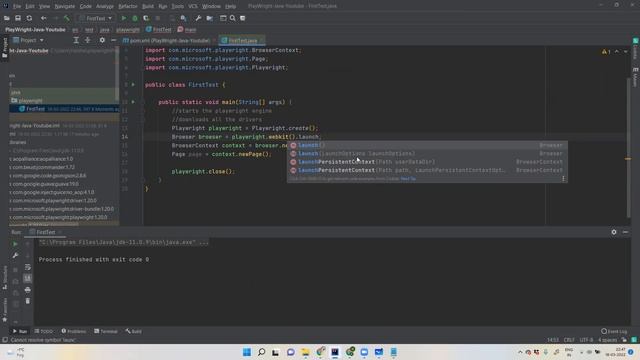Open Run panel settings gear
The width and height of the screenshot is (640, 360).
coord(614,232)
